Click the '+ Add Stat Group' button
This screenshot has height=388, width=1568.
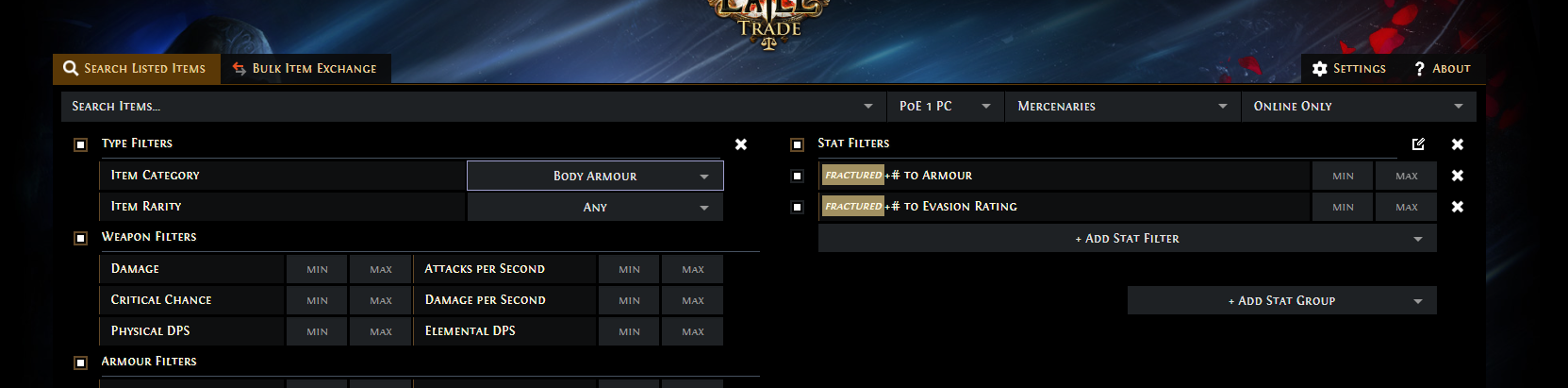[x=1282, y=301]
